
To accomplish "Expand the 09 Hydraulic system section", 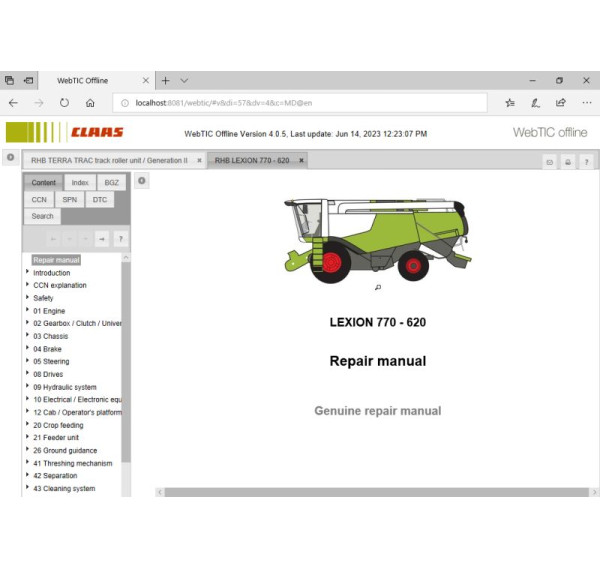I will [27, 387].
